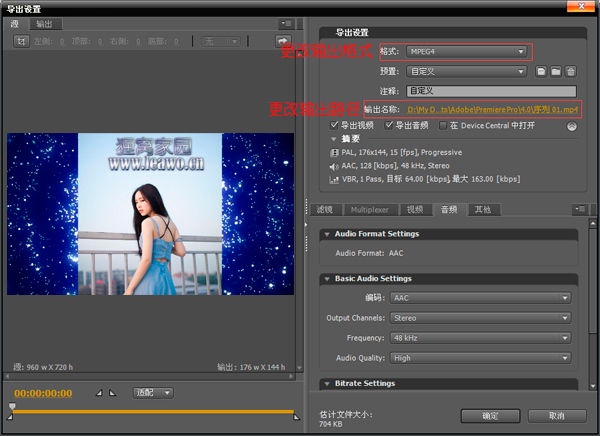Click the timeline out point handle
The height and width of the screenshot is (436, 600).
[296, 416]
